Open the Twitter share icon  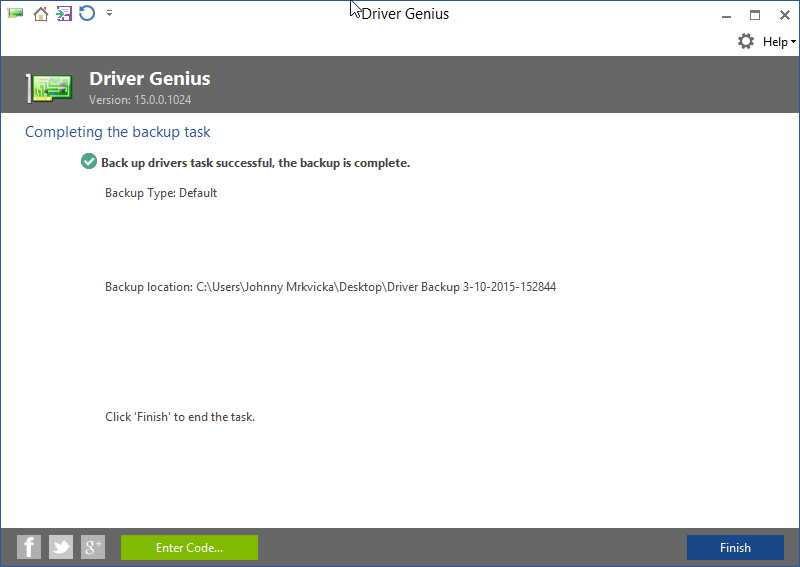[x=61, y=547]
